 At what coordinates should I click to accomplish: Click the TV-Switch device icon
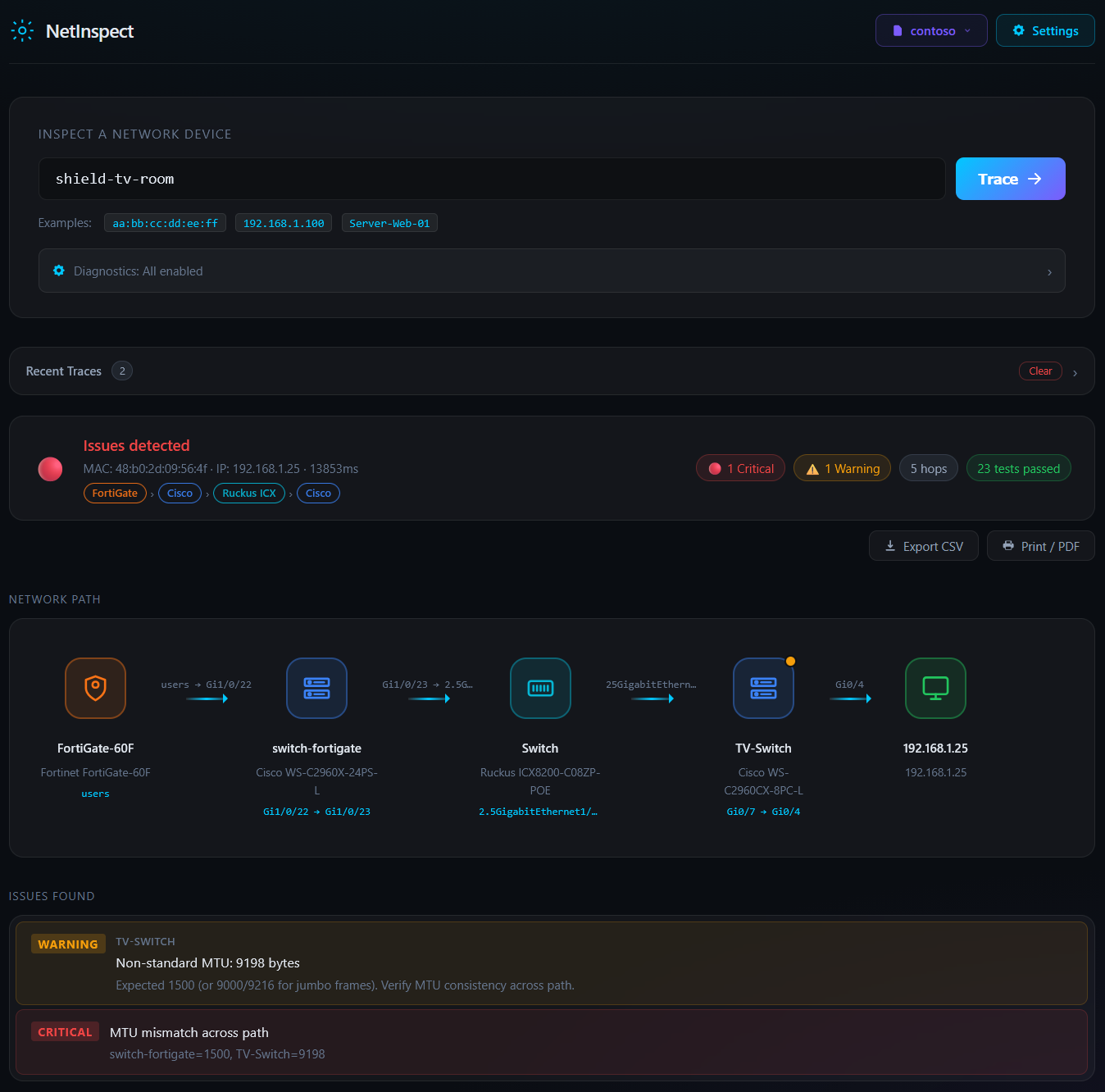(x=763, y=688)
